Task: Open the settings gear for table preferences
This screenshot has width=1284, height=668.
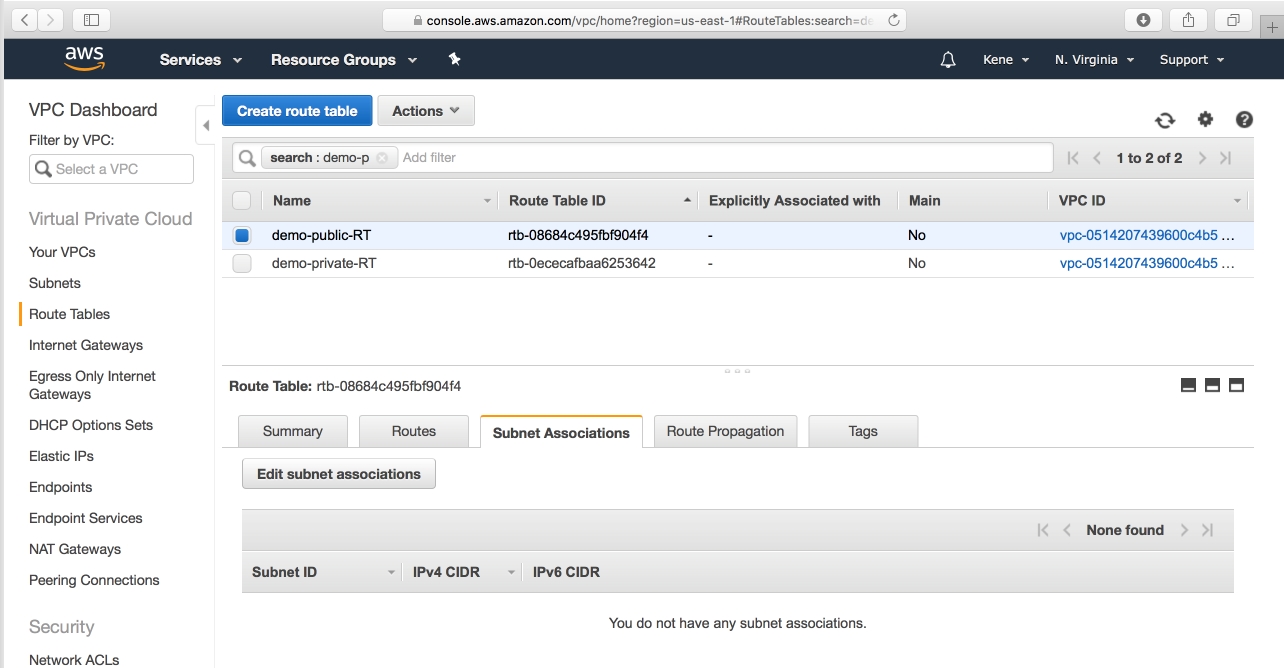Action: pyautogui.click(x=1205, y=119)
